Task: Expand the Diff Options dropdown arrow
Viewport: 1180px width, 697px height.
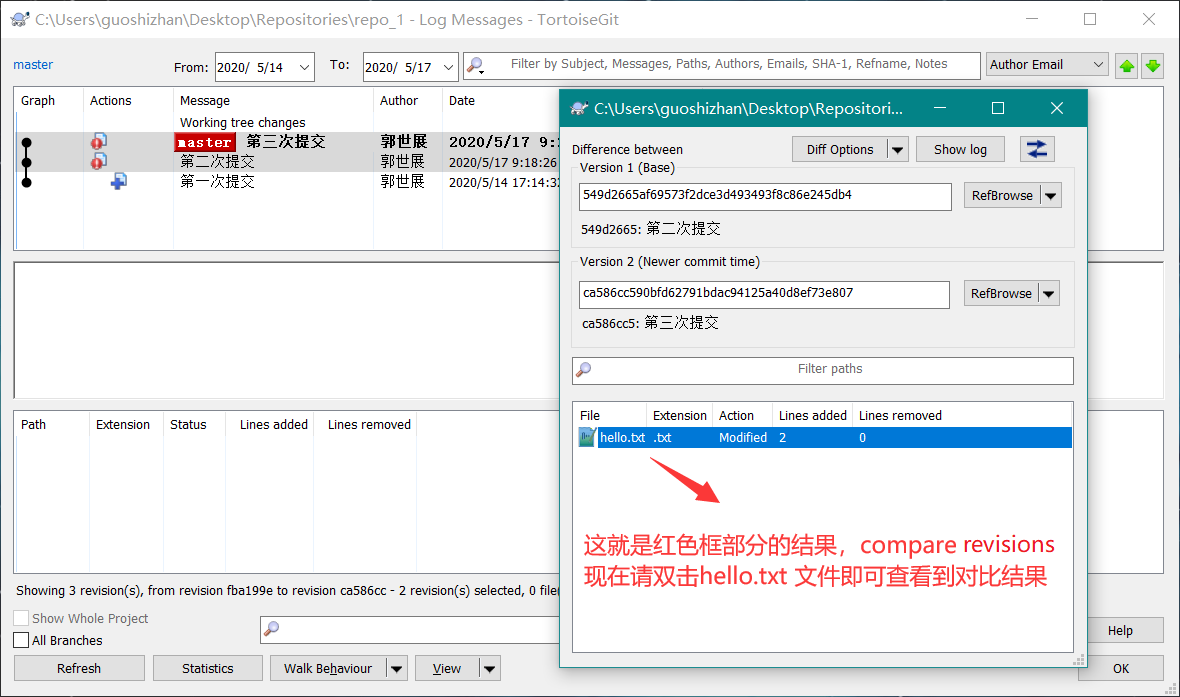Action: [x=897, y=150]
